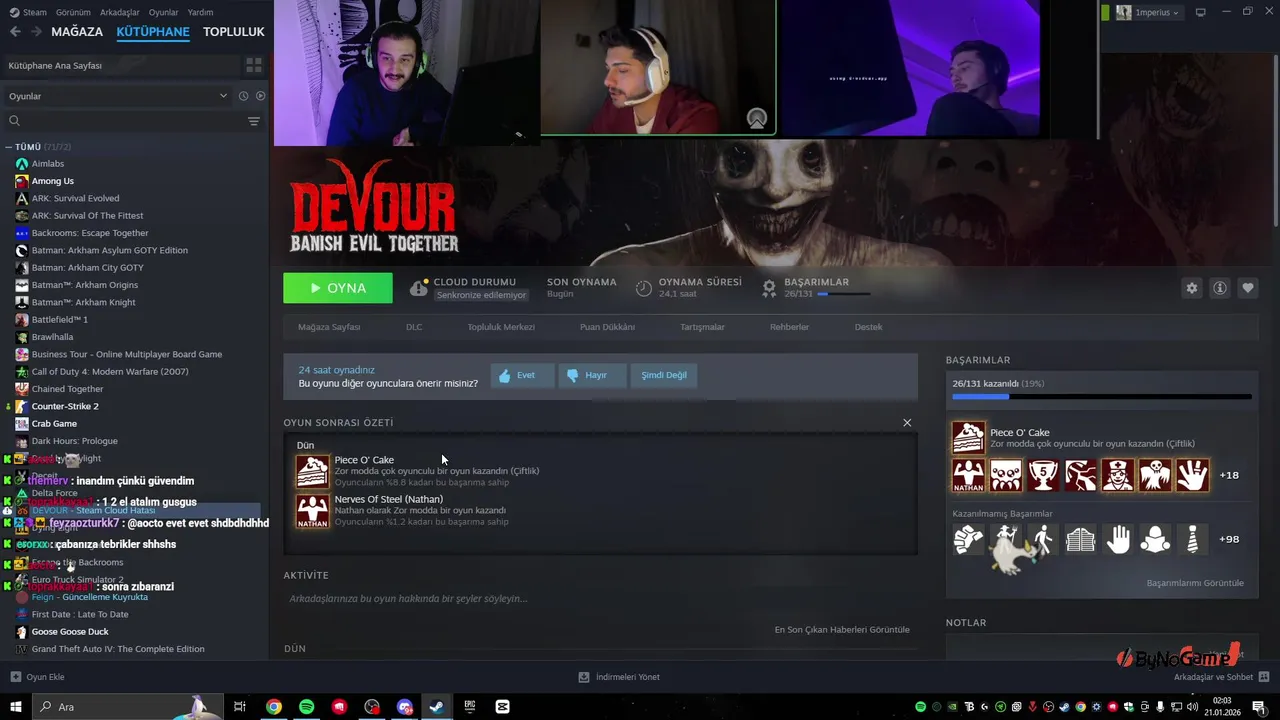Open the big picture monitor icon
Viewport: 1280px width, 720px height.
1201,12
